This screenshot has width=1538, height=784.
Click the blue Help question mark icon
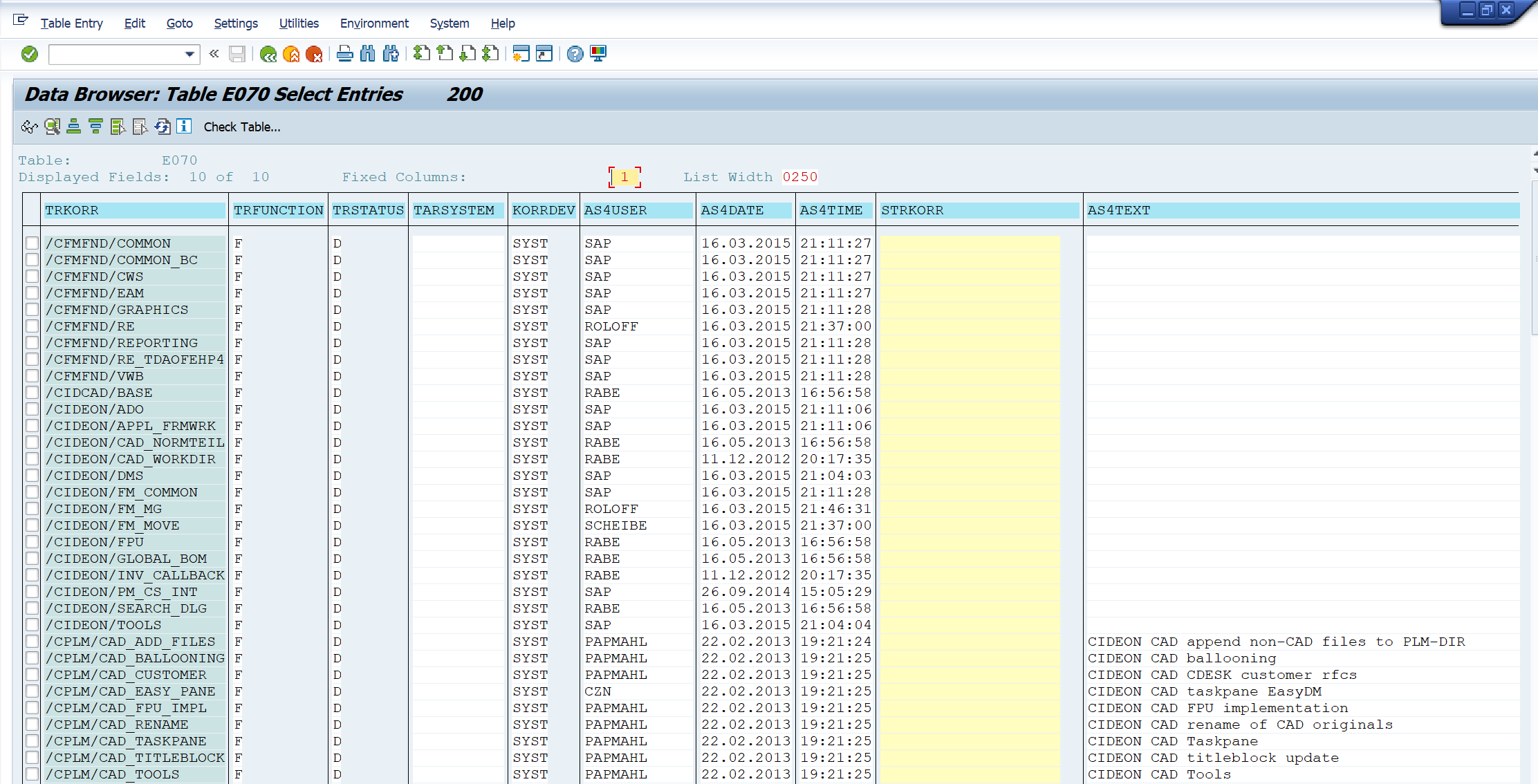(x=575, y=54)
